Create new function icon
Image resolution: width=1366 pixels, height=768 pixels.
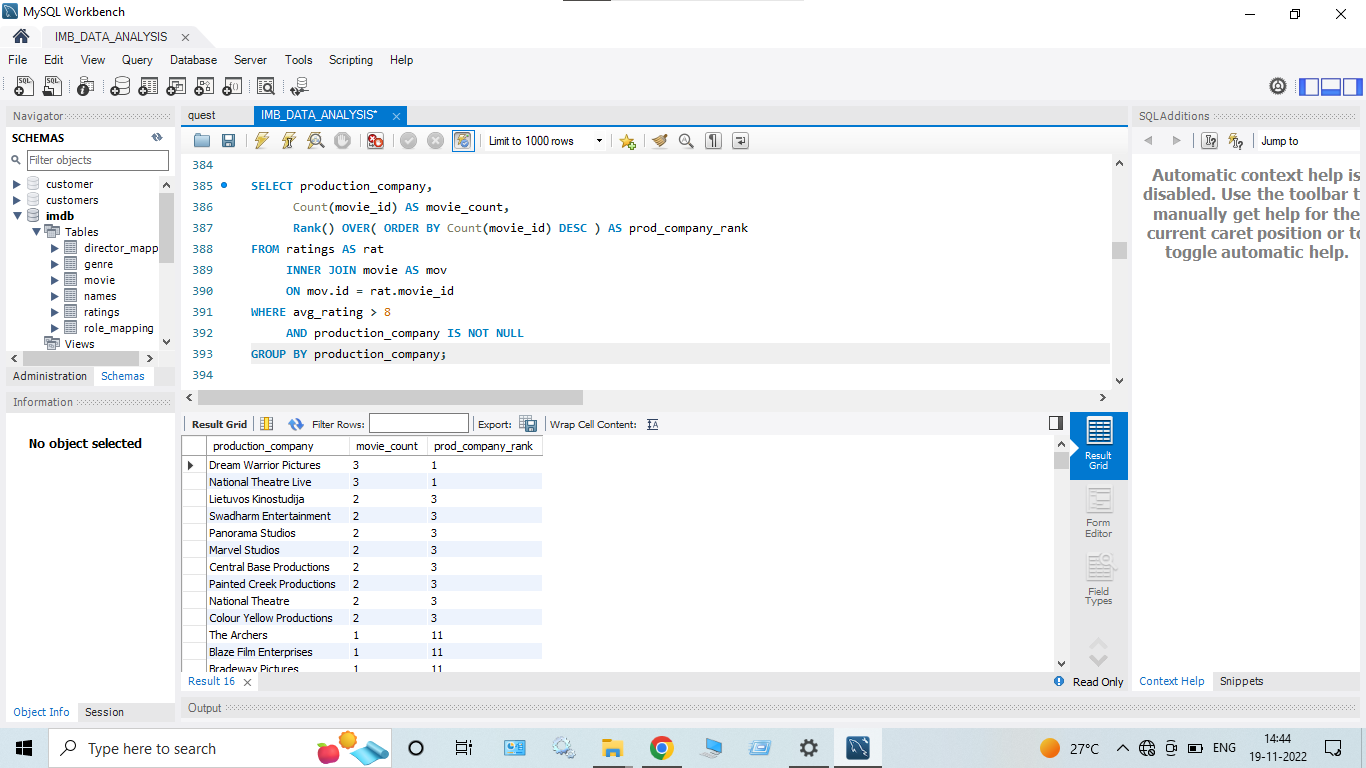tap(234, 87)
